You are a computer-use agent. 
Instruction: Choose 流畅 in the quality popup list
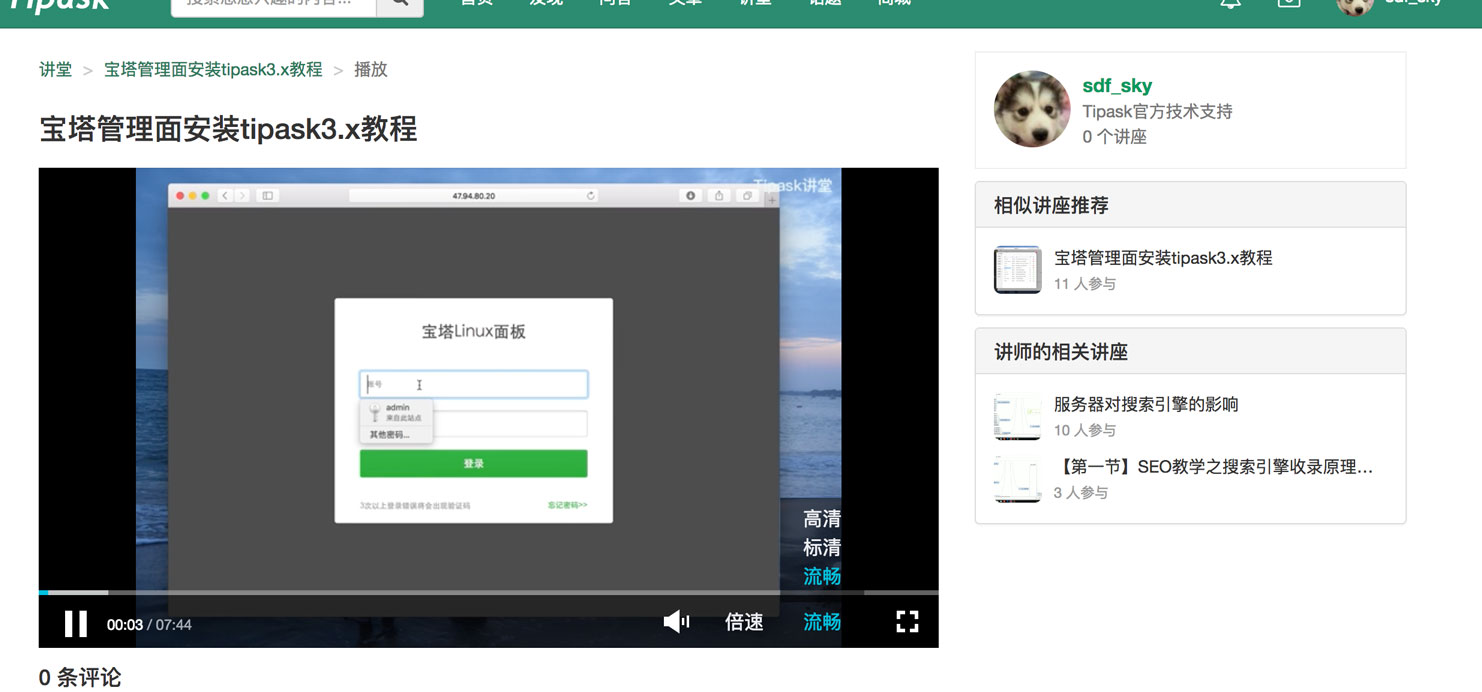(822, 576)
